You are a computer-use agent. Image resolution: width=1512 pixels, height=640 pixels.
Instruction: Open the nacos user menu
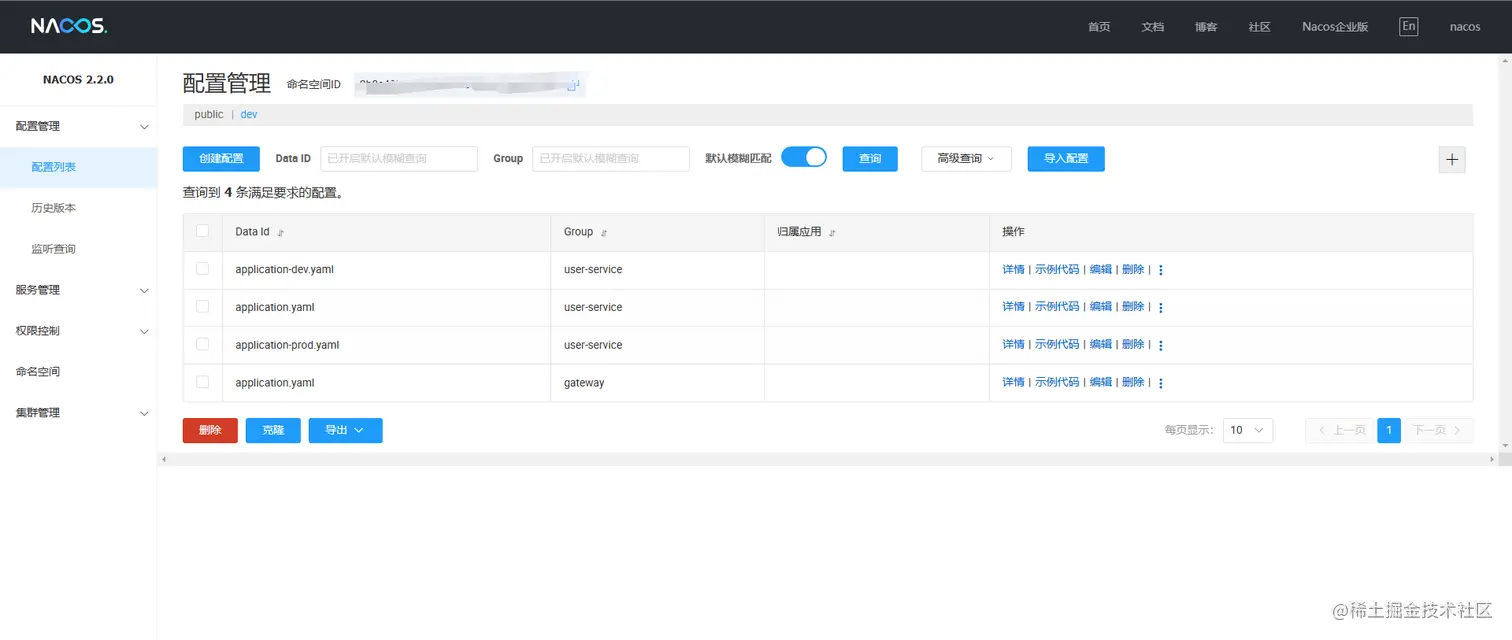[1465, 27]
